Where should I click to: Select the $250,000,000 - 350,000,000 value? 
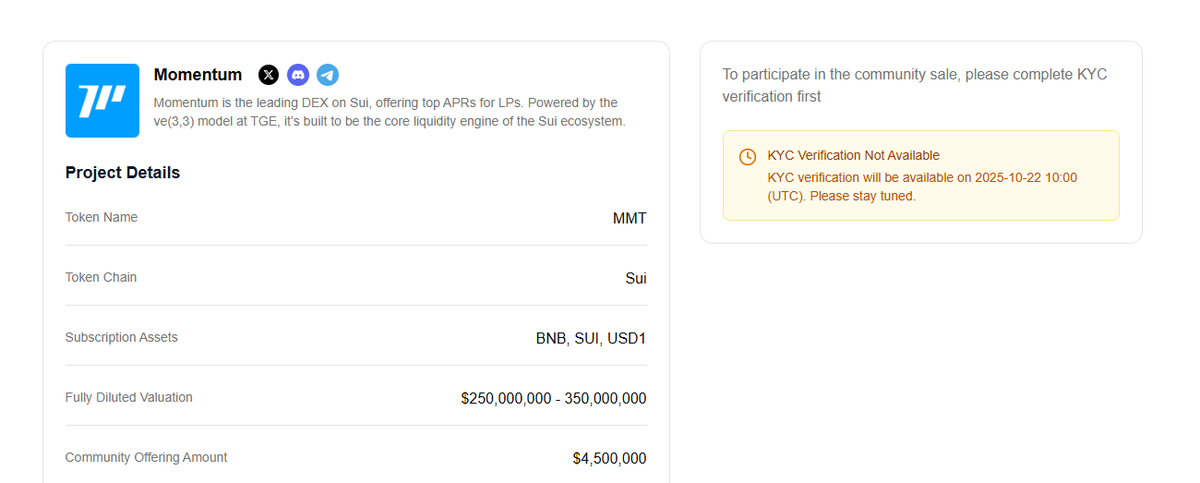tap(554, 398)
